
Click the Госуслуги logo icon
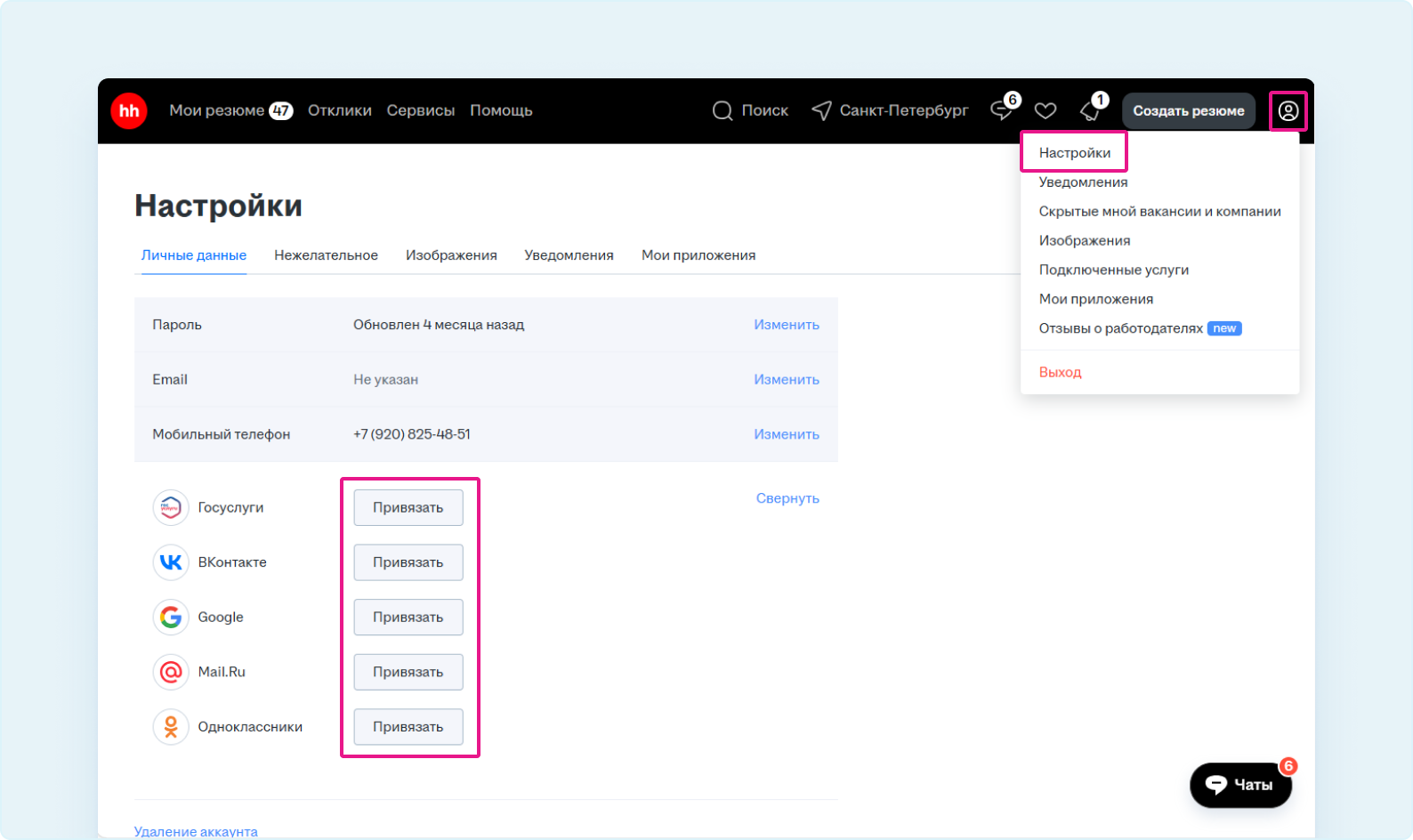click(171, 507)
